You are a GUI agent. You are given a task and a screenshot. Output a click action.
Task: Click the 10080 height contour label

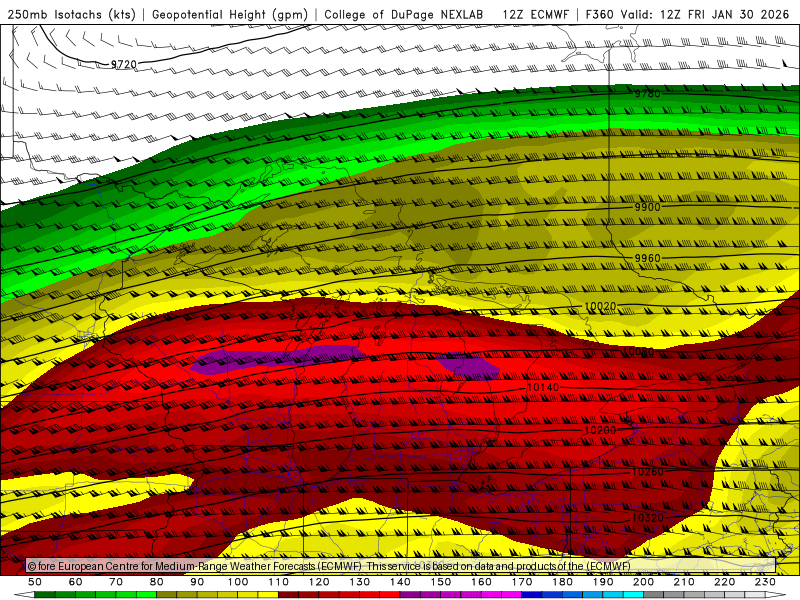coord(638,352)
